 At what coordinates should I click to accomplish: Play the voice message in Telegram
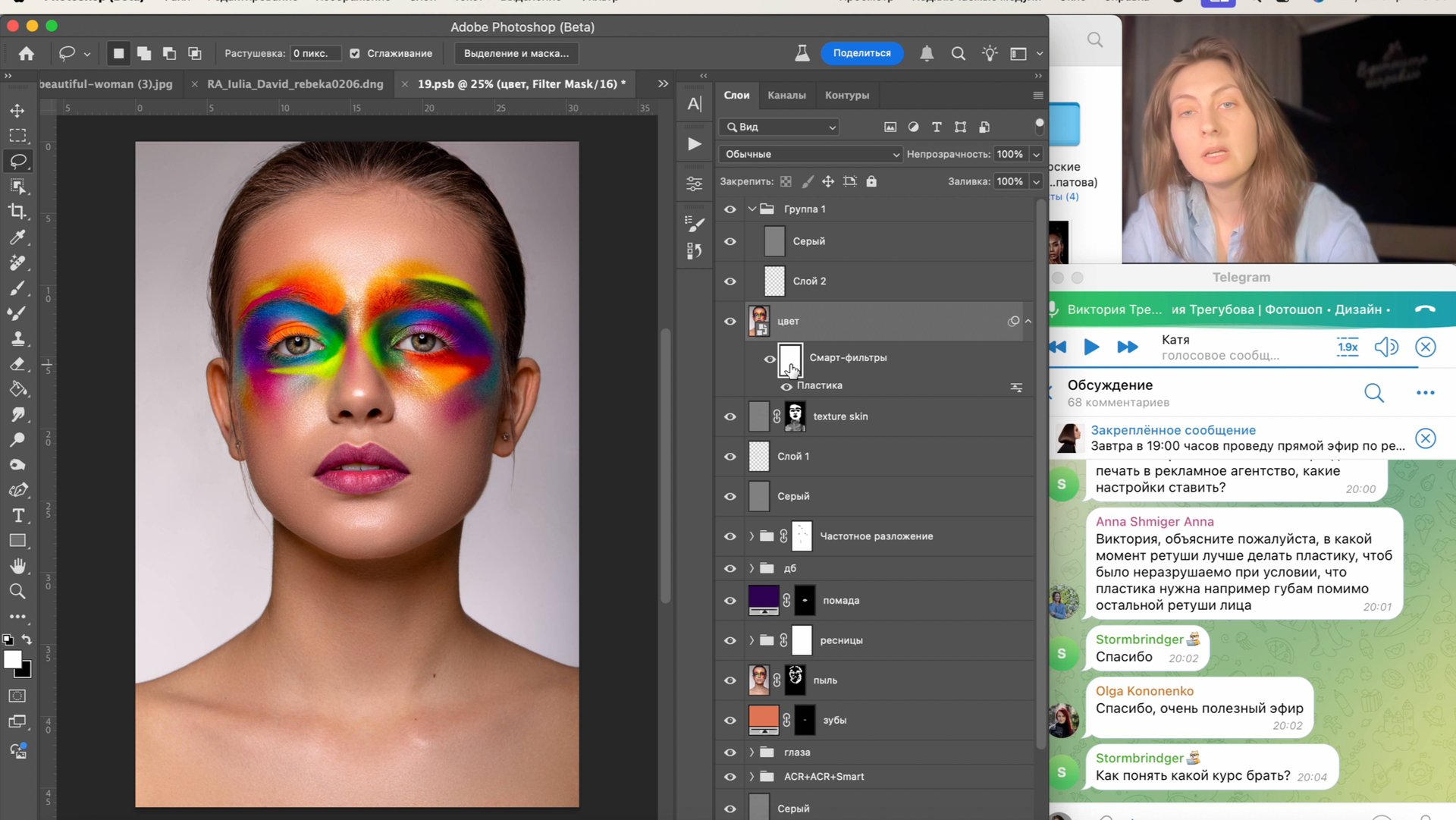[x=1091, y=347]
